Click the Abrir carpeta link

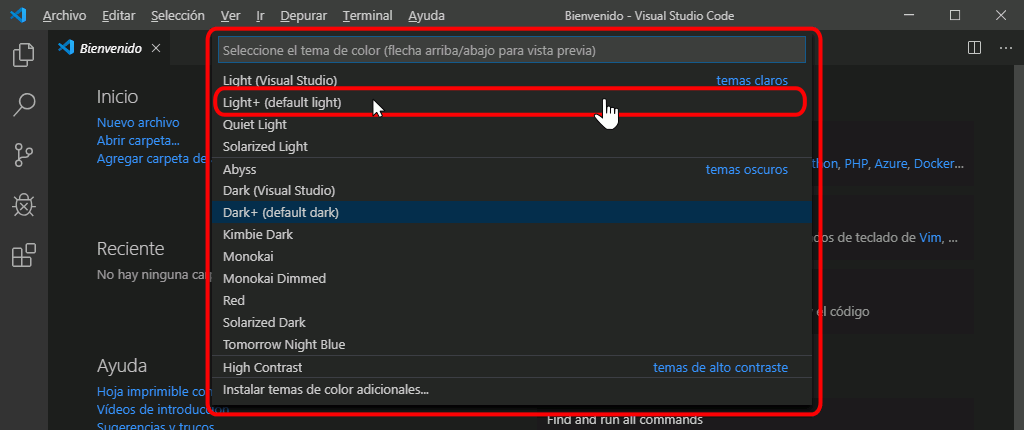138,141
